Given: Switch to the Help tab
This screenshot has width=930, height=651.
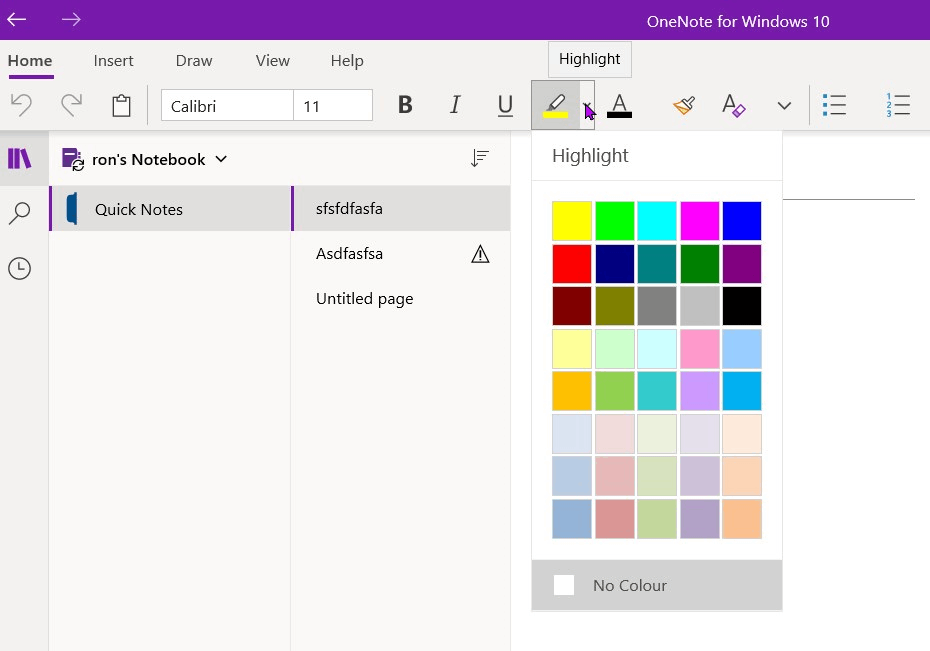Looking at the screenshot, I should click(347, 60).
